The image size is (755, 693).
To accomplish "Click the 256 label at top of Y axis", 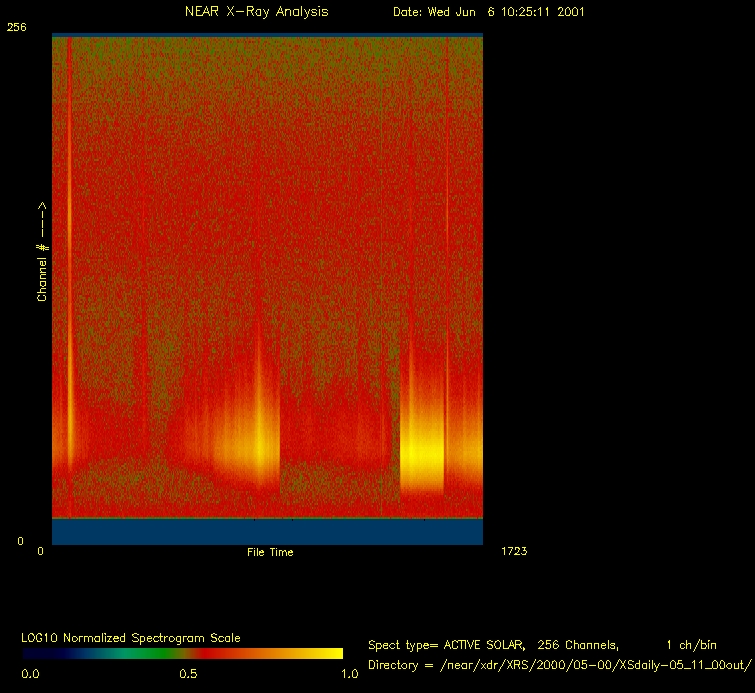I will 17,27.
